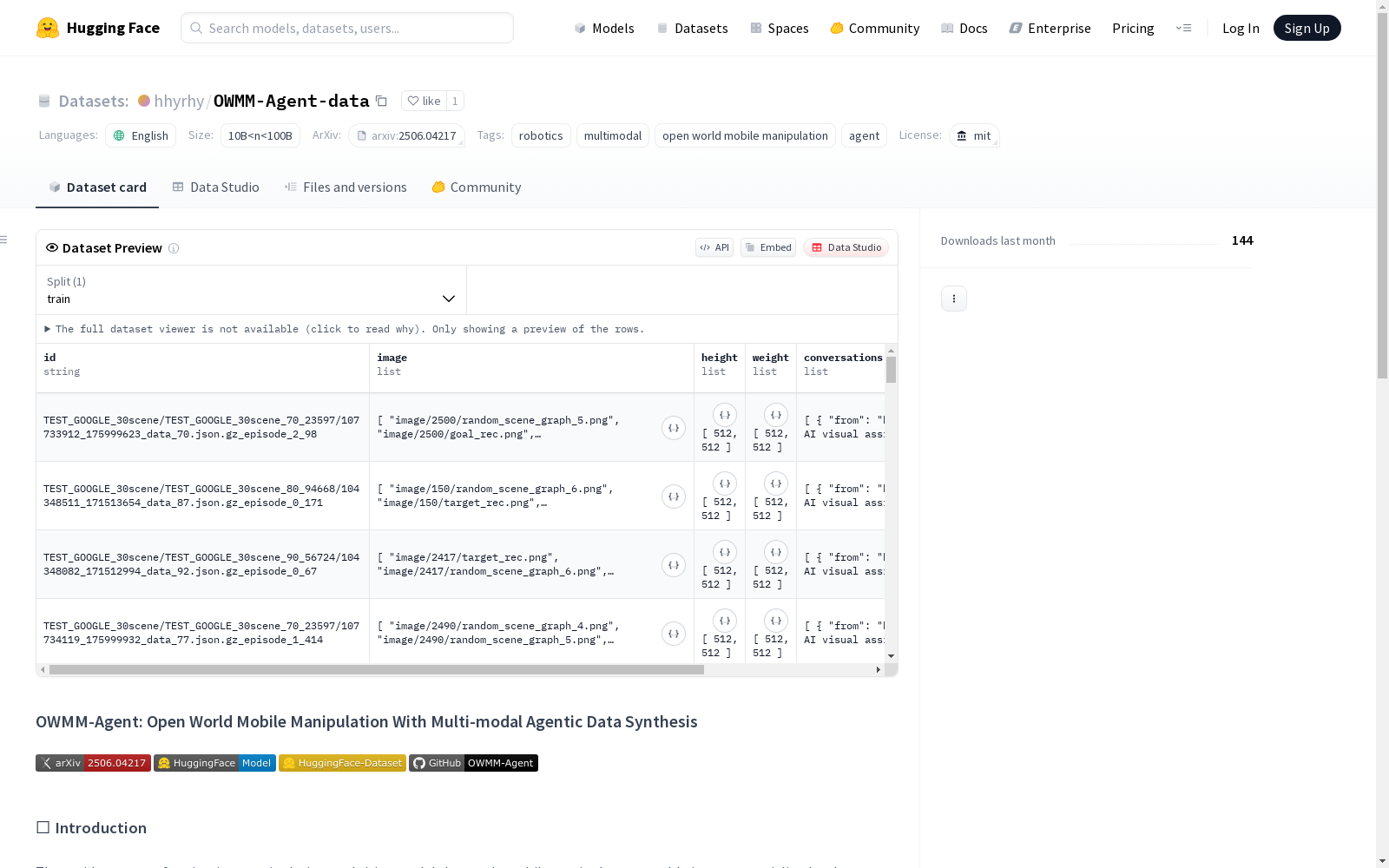This screenshot has width=1389, height=868.
Task: Expand image cell for episode_2_98 row
Action: 674,428
